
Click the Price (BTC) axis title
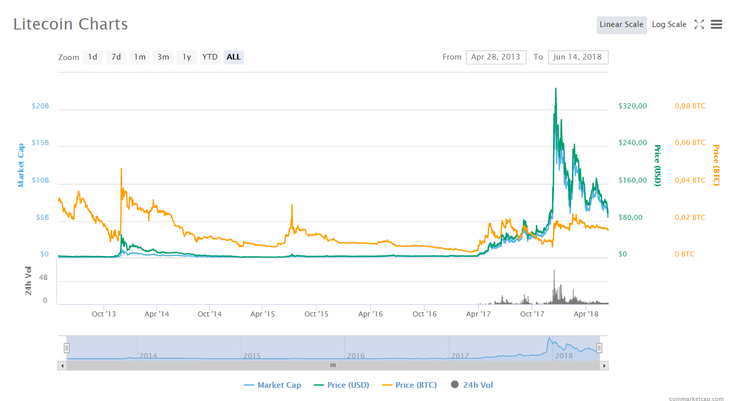click(716, 165)
